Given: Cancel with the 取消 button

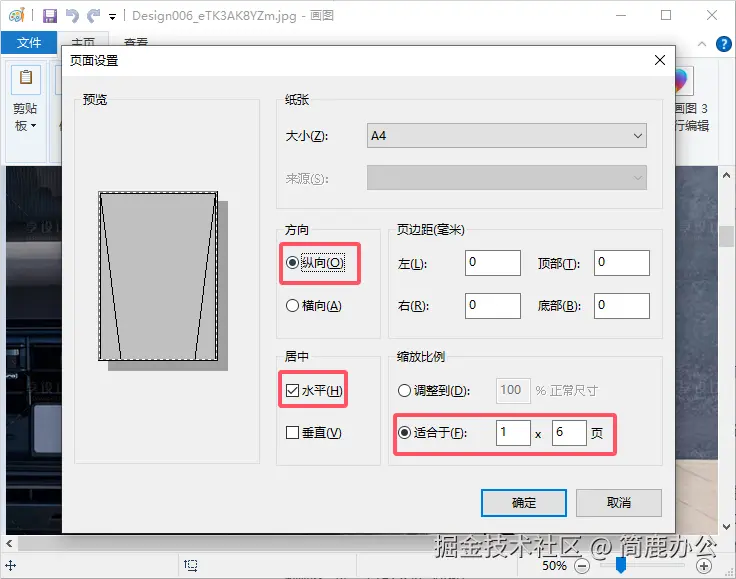Looking at the screenshot, I should [x=619, y=503].
